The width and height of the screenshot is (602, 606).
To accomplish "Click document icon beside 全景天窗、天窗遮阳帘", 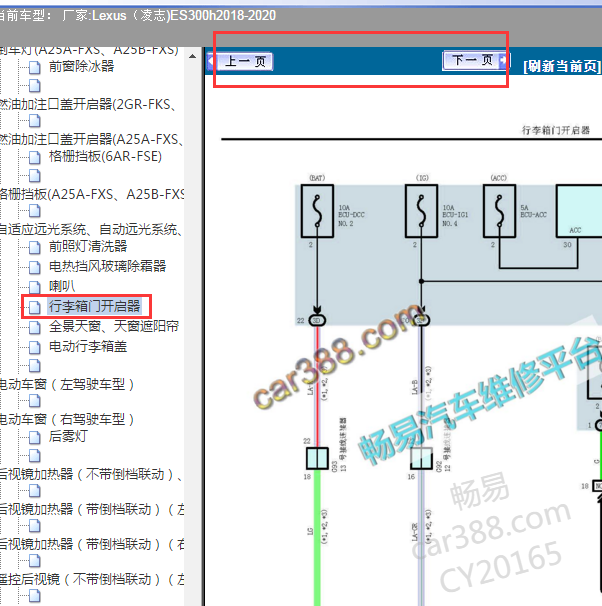I will pyautogui.click(x=35, y=327).
